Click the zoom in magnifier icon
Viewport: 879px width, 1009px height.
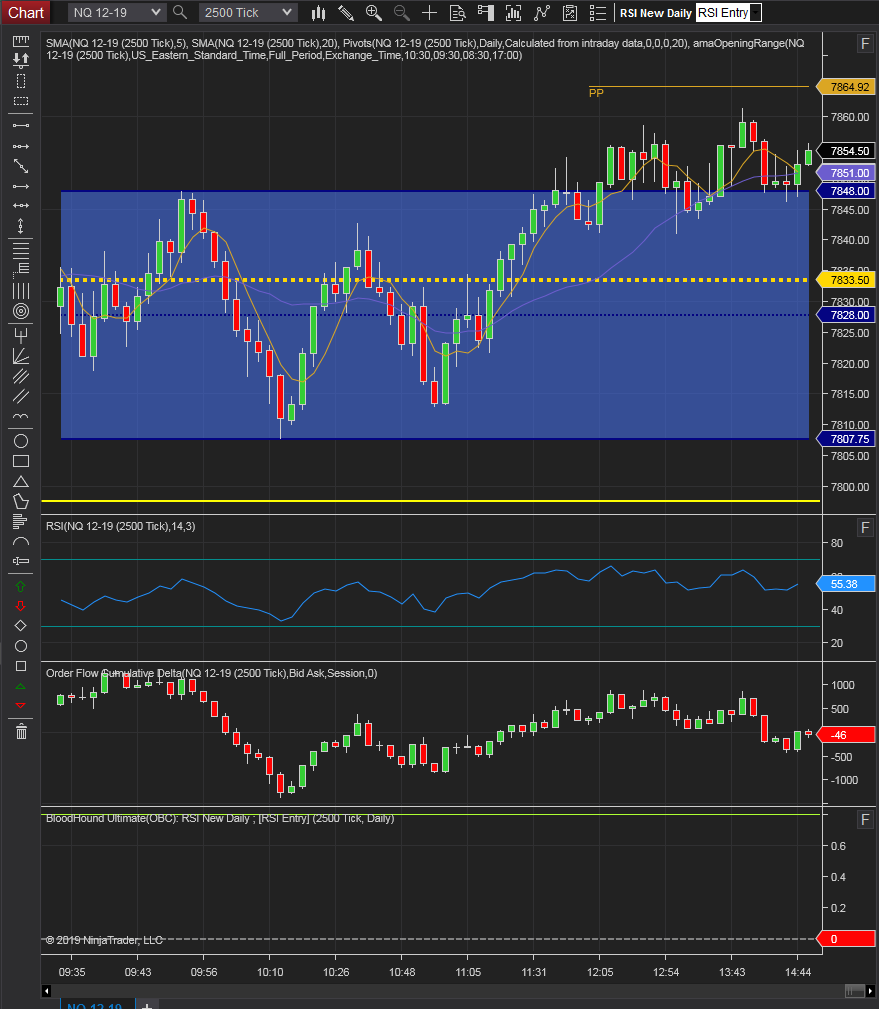click(373, 13)
